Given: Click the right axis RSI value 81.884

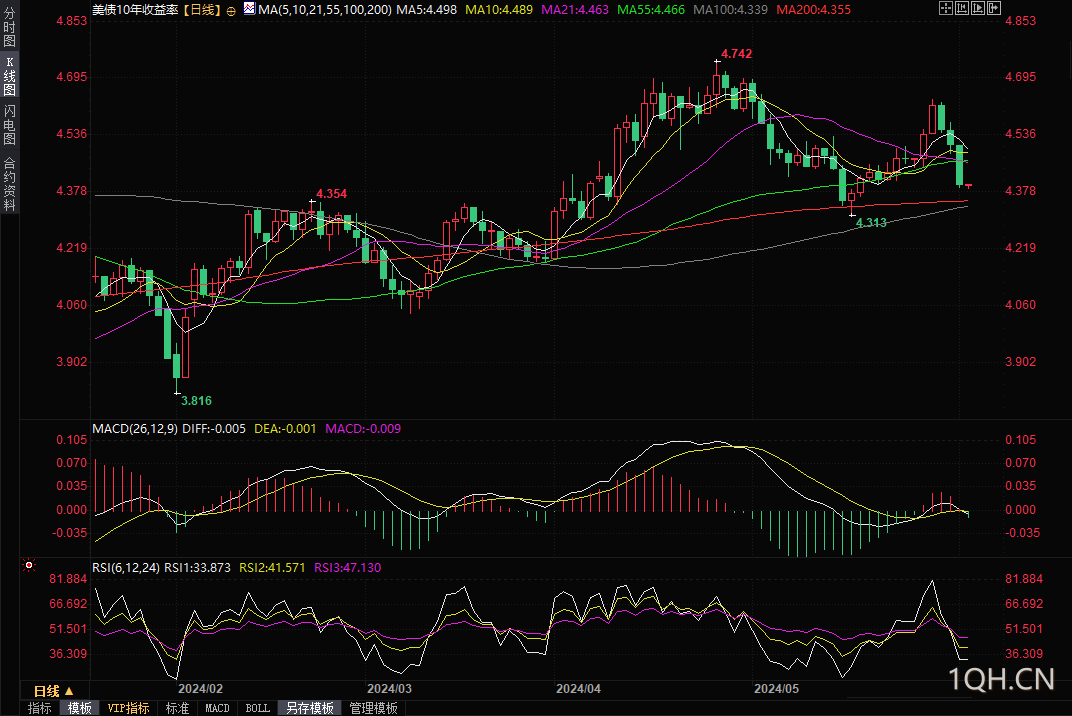Looking at the screenshot, I should tap(1023, 579).
